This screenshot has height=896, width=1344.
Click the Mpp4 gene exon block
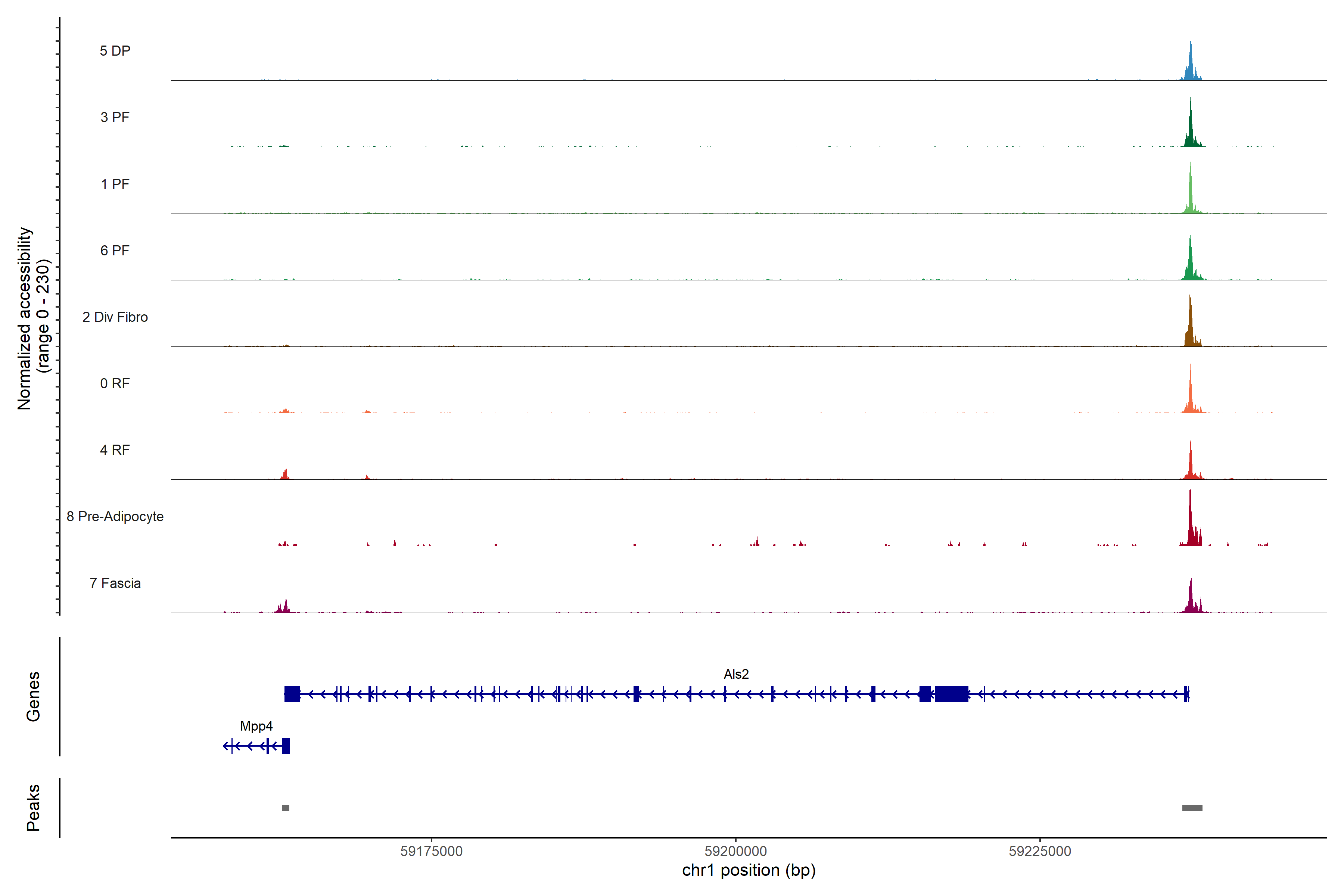point(286,746)
